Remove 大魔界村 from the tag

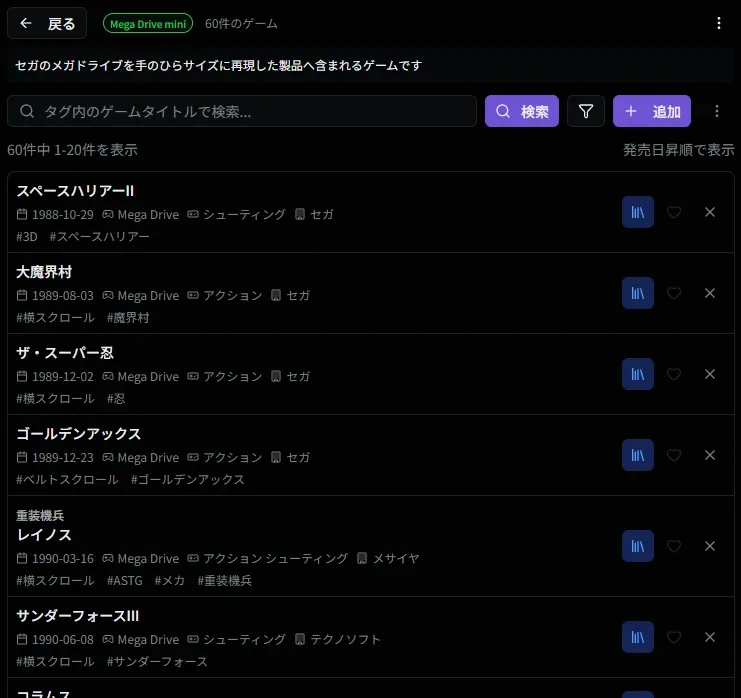tap(710, 293)
